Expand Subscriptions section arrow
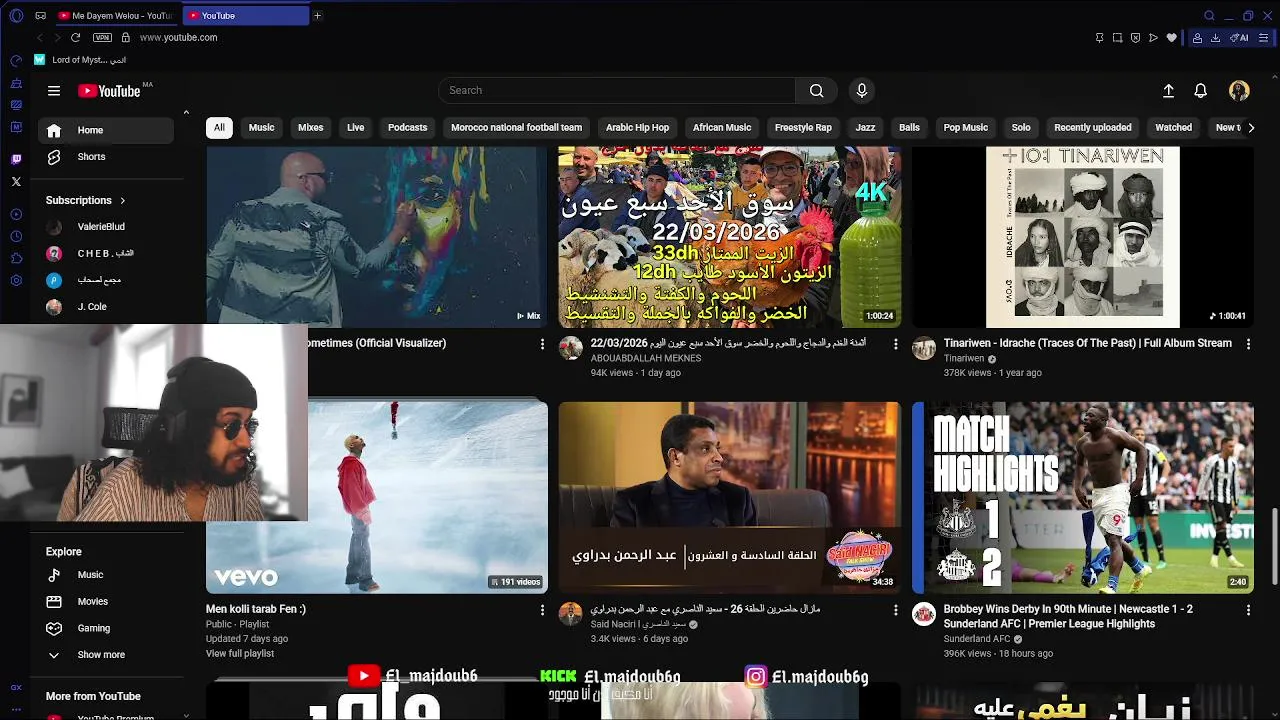 tap(123, 200)
